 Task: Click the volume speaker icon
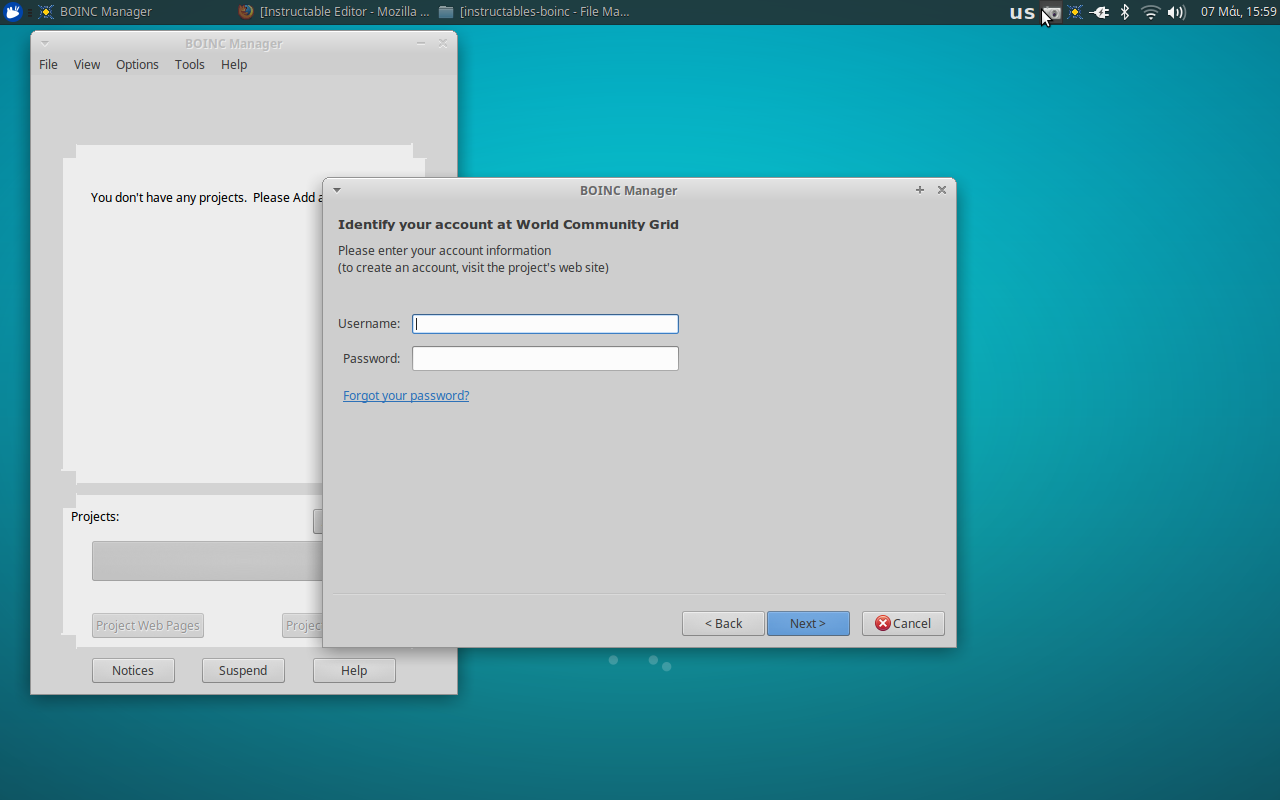(1176, 12)
